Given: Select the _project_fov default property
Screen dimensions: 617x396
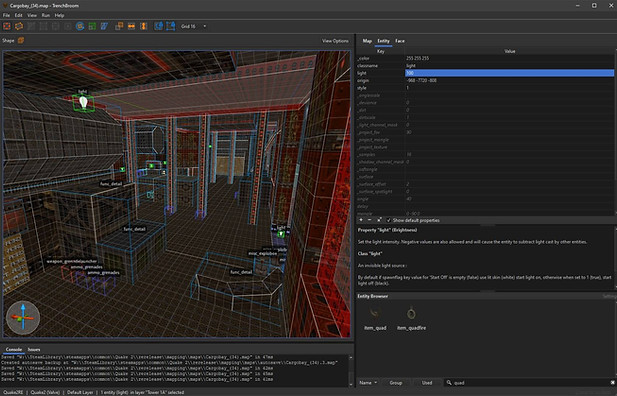Looking at the screenshot, I should (485, 132).
